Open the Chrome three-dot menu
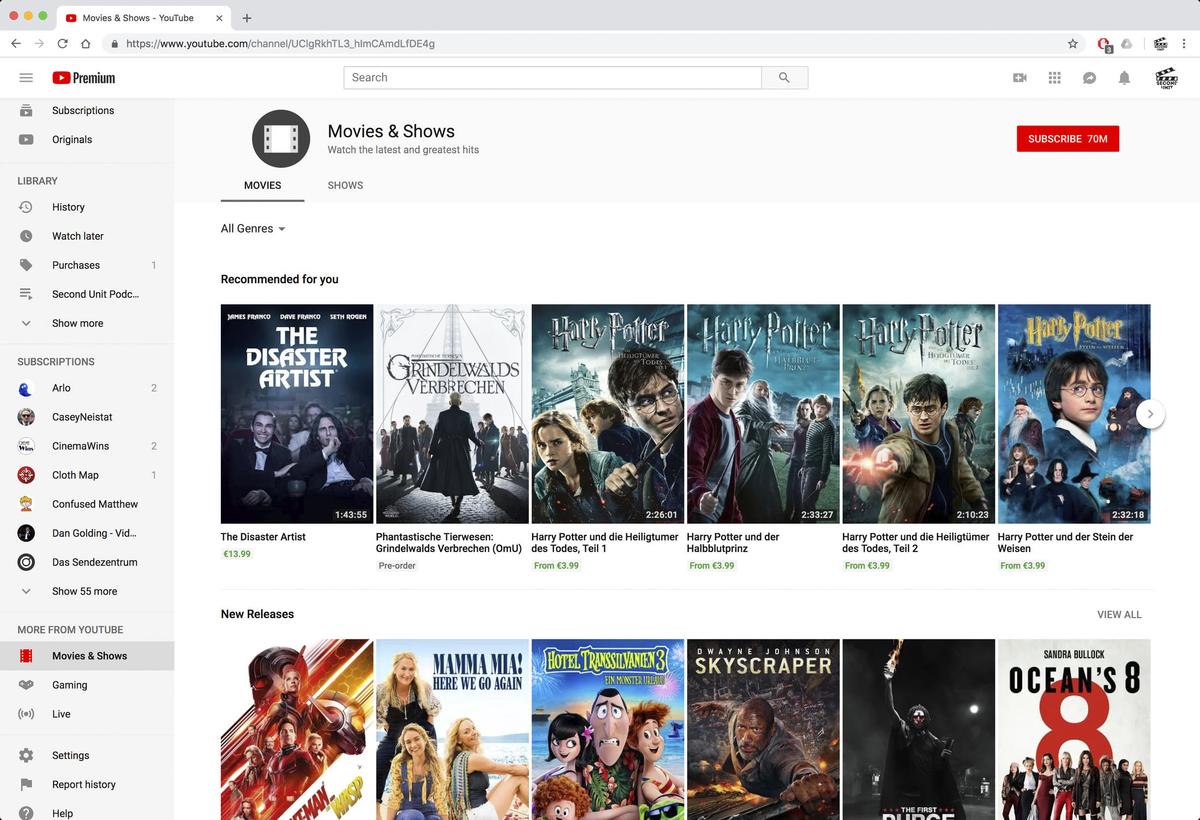This screenshot has width=1200, height=820. pos(1185,44)
